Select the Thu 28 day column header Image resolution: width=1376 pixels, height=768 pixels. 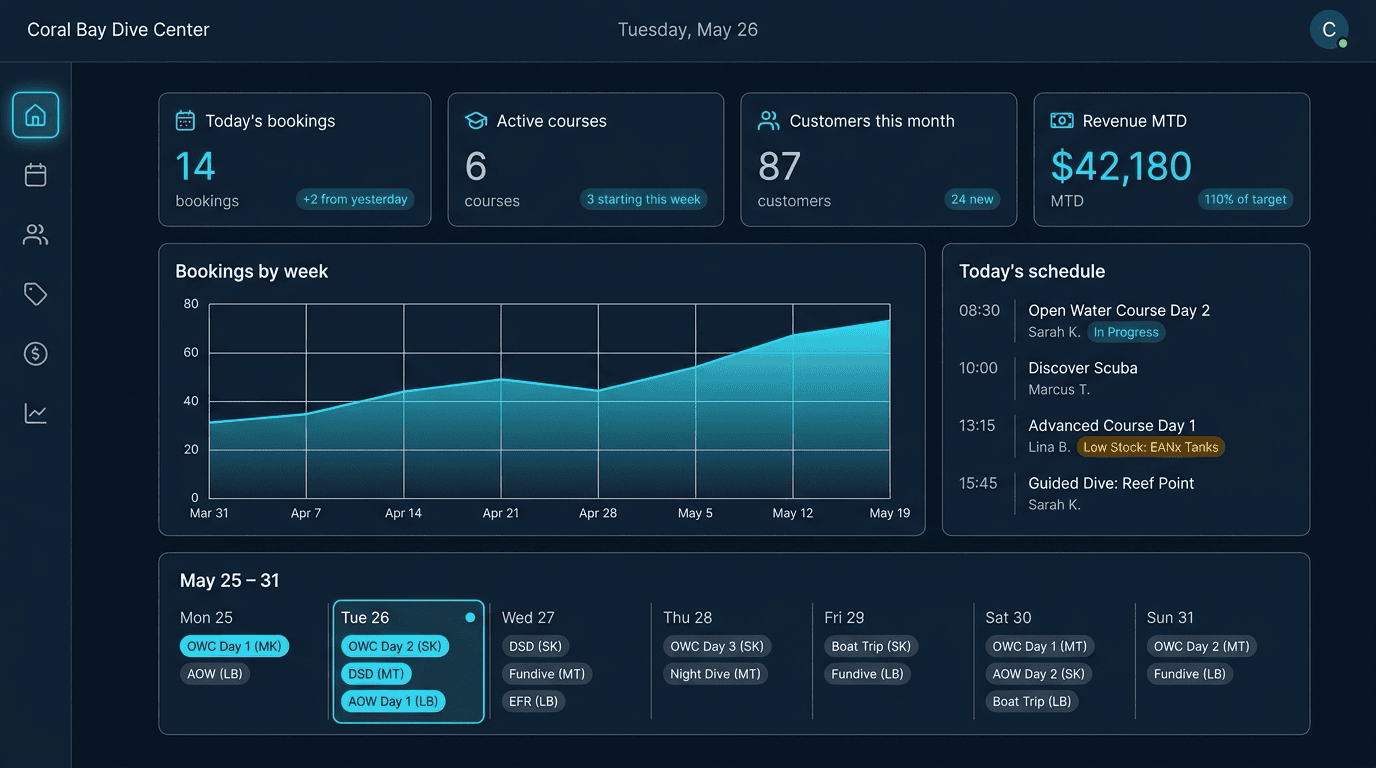click(688, 618)
